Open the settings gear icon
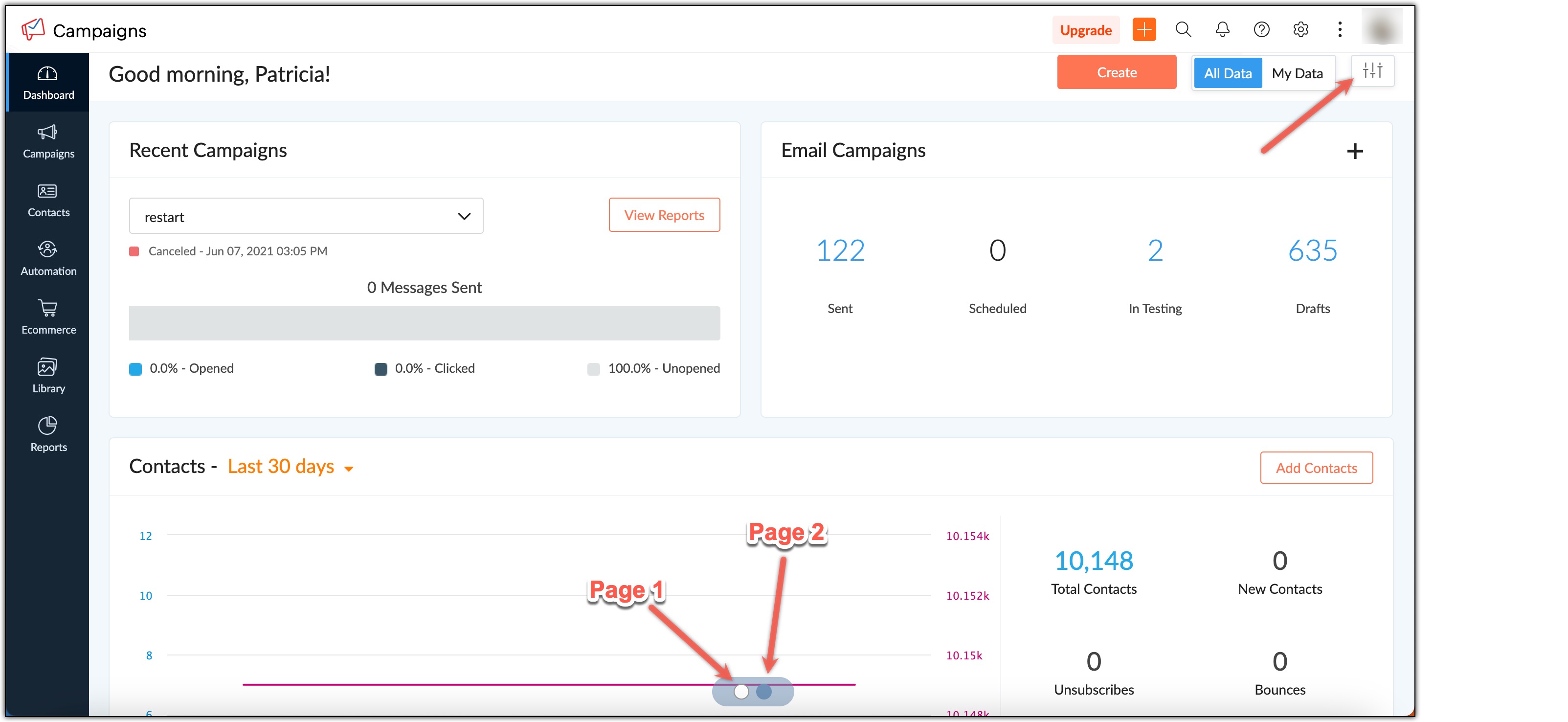 [1300, 29]
